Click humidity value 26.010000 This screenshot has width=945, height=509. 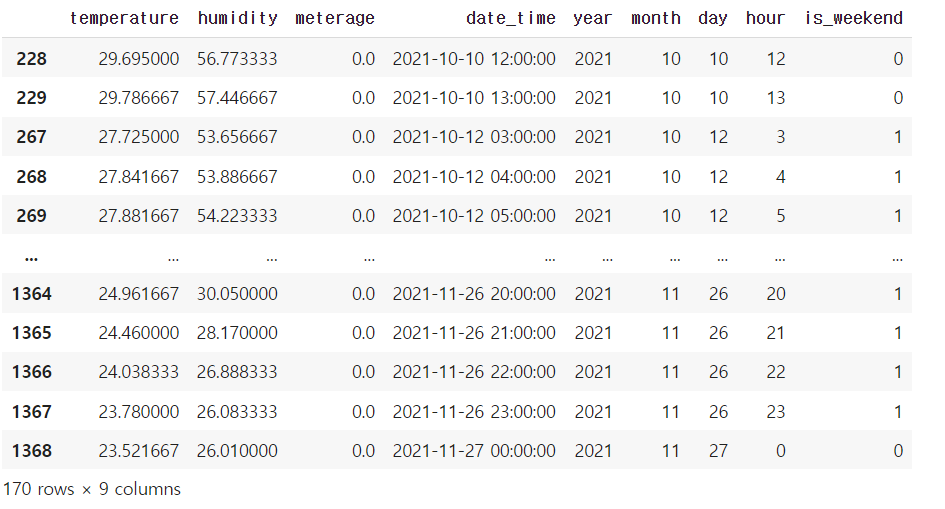pyautogui.click(x=237, y=451)
